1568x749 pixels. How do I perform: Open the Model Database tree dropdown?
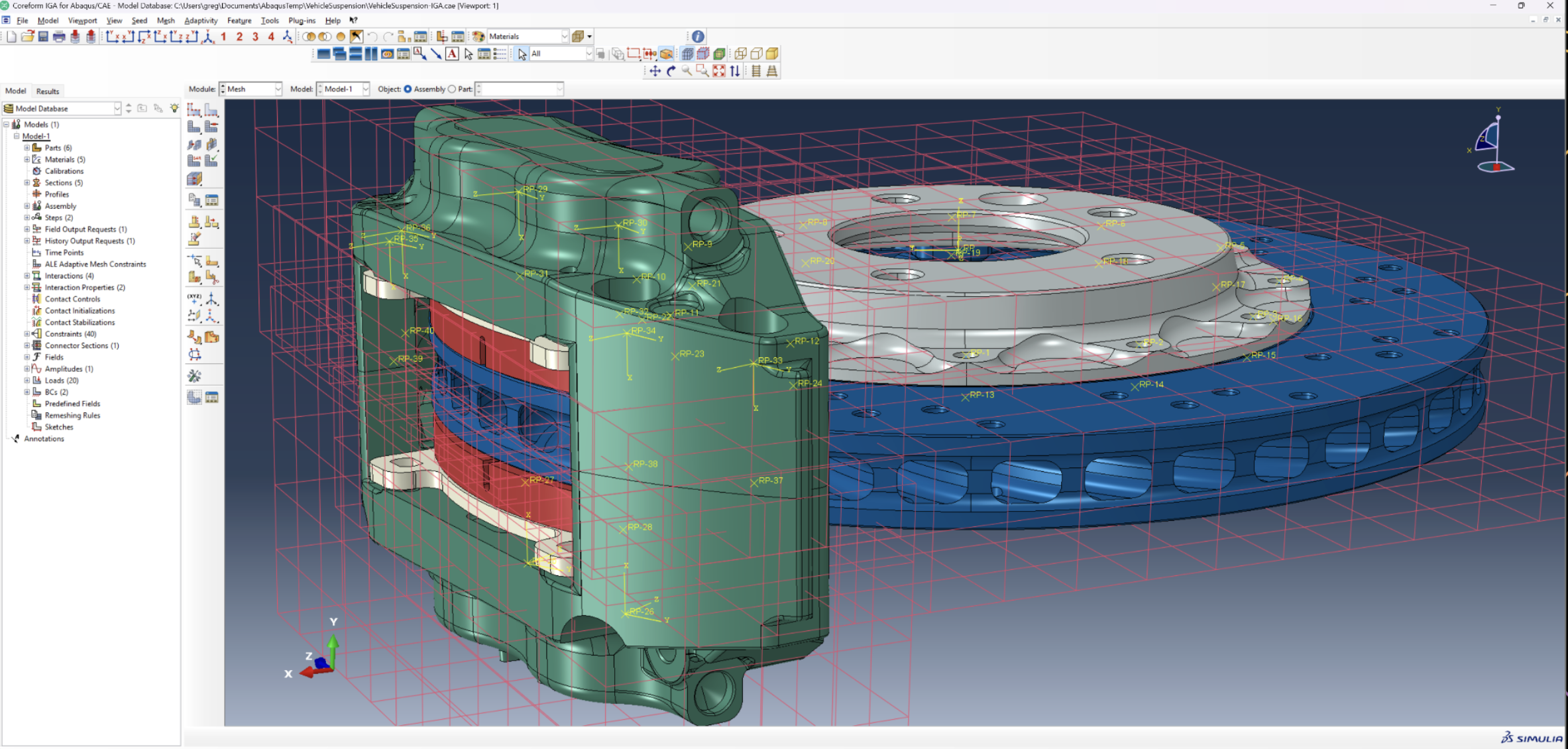pos(62,108)
